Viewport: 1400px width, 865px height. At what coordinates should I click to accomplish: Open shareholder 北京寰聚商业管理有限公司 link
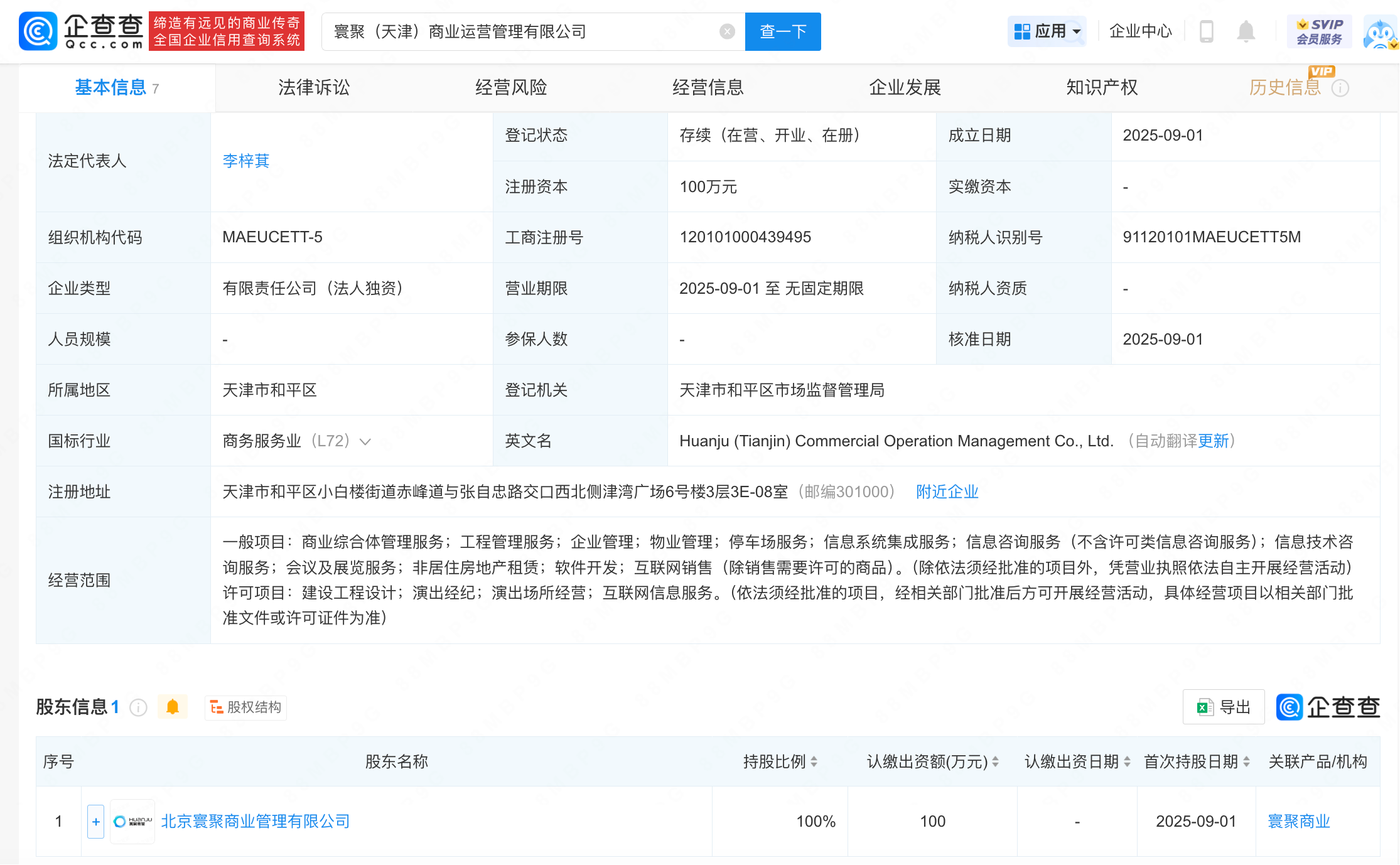coord(256,821)
